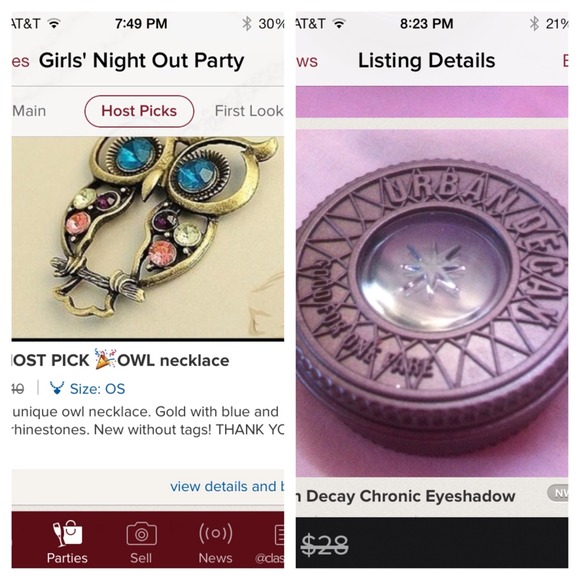Tap the NWT badge beside eyeshadow title

coord(558,493)
